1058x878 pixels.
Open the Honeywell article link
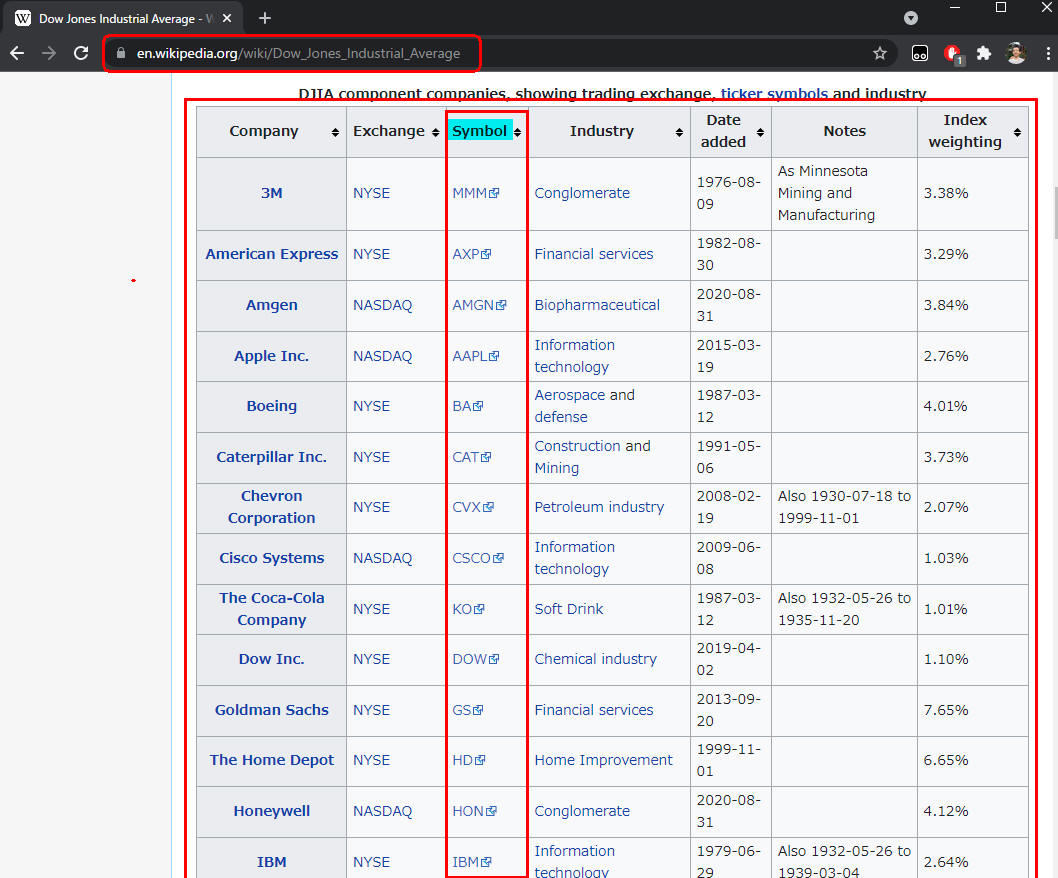point(271,811)
